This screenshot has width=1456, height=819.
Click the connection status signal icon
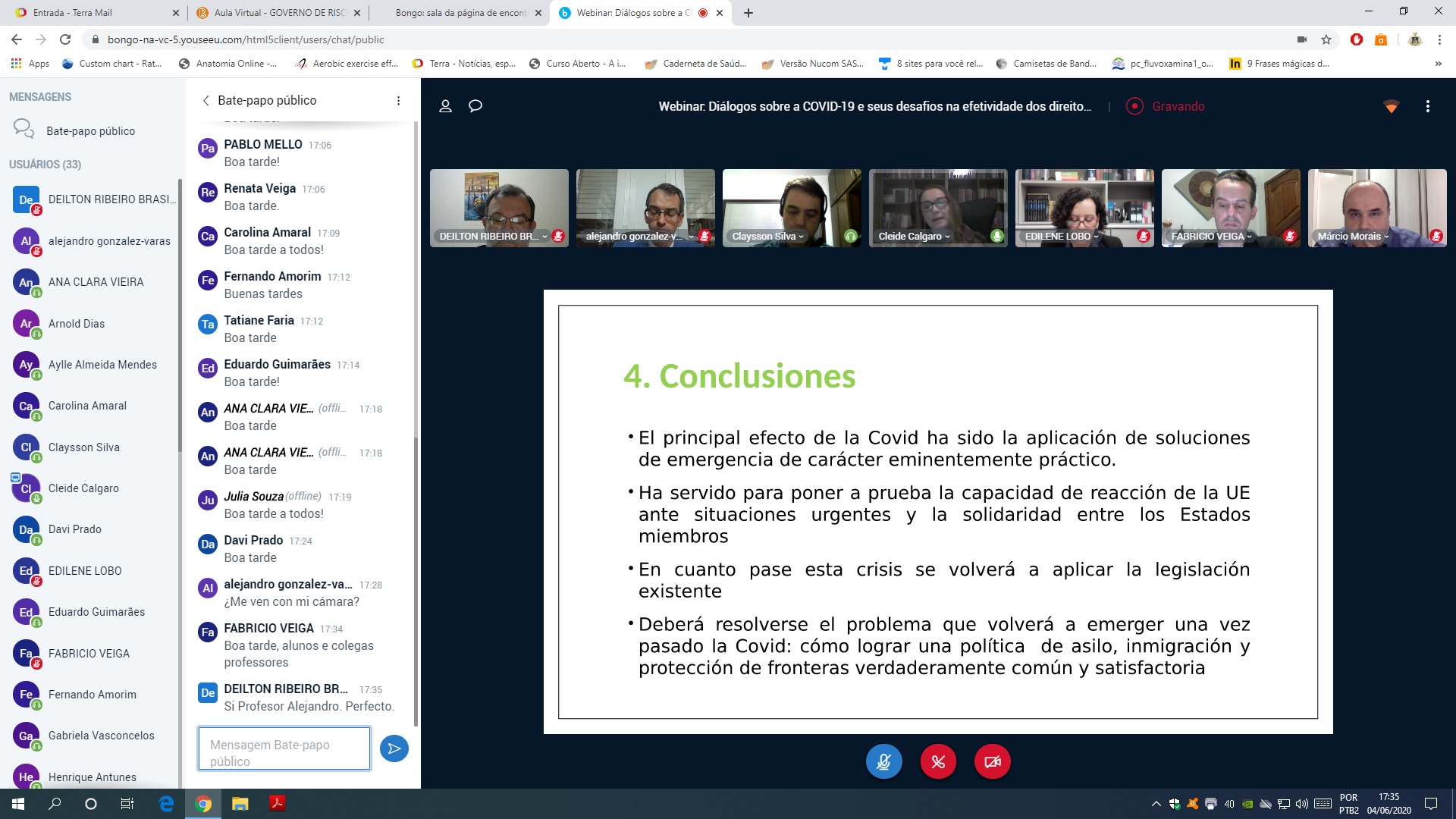click(1391, 107)
